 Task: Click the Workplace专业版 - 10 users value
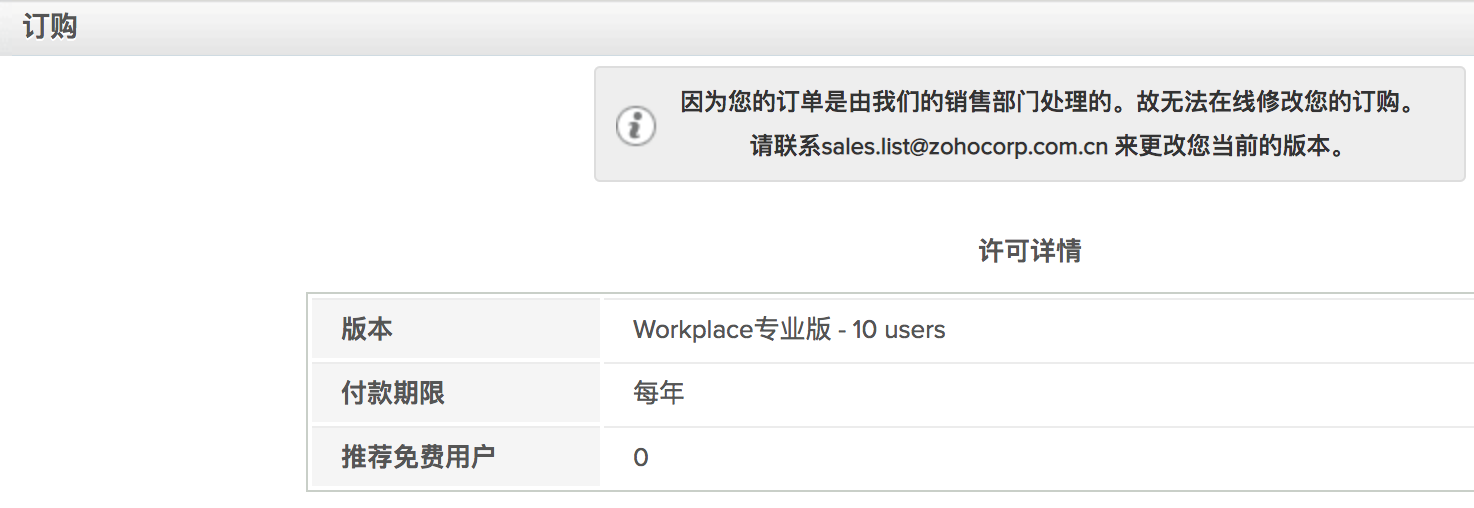point(789,329)
